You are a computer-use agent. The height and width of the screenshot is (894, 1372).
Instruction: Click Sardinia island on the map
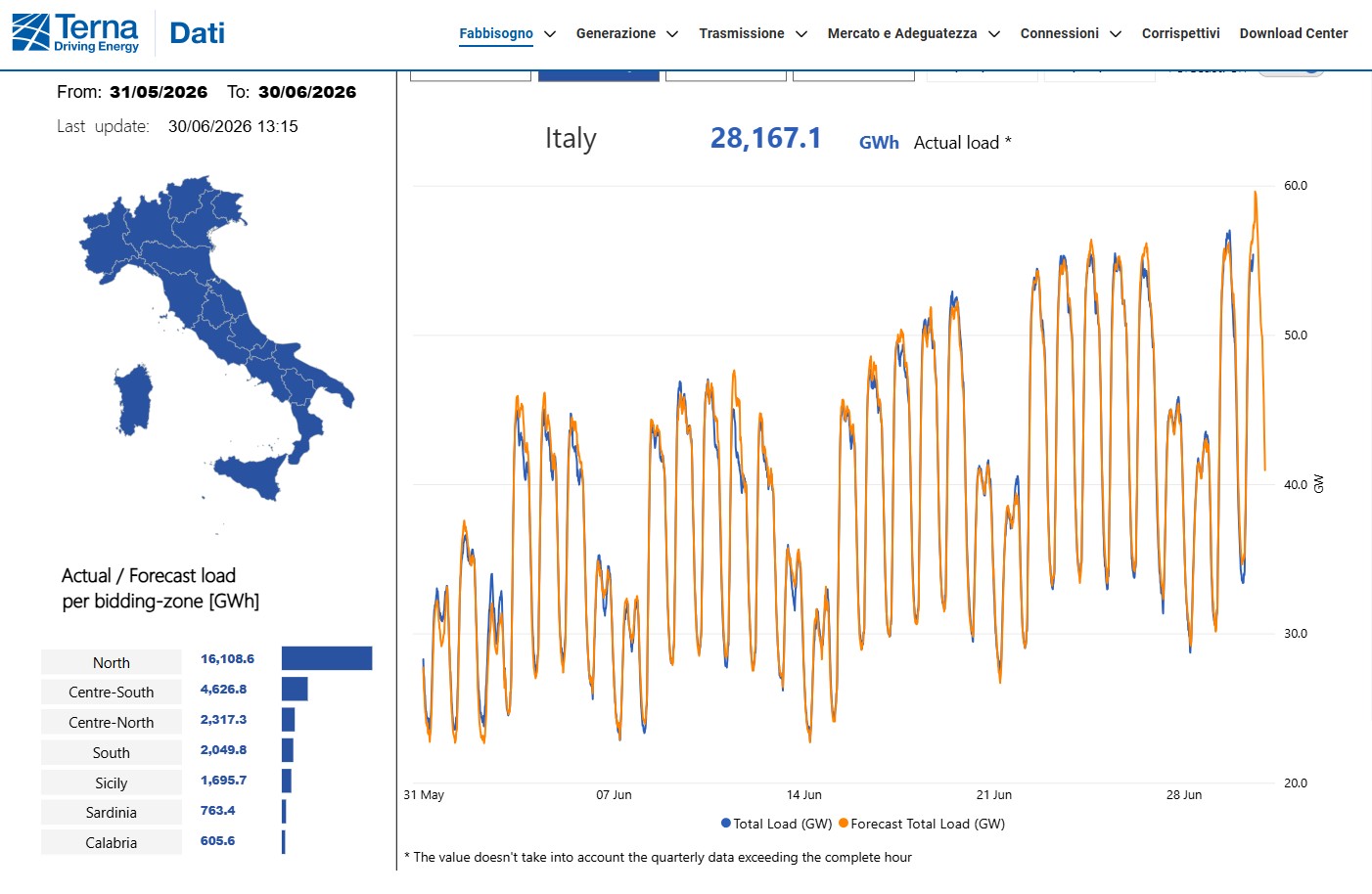click(134, 399)
